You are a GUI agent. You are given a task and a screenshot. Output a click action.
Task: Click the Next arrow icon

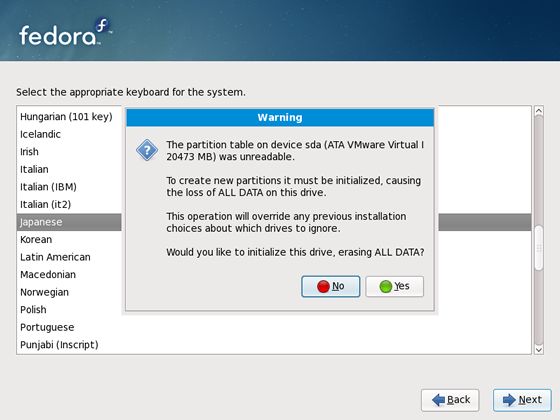tap(509, 400)
